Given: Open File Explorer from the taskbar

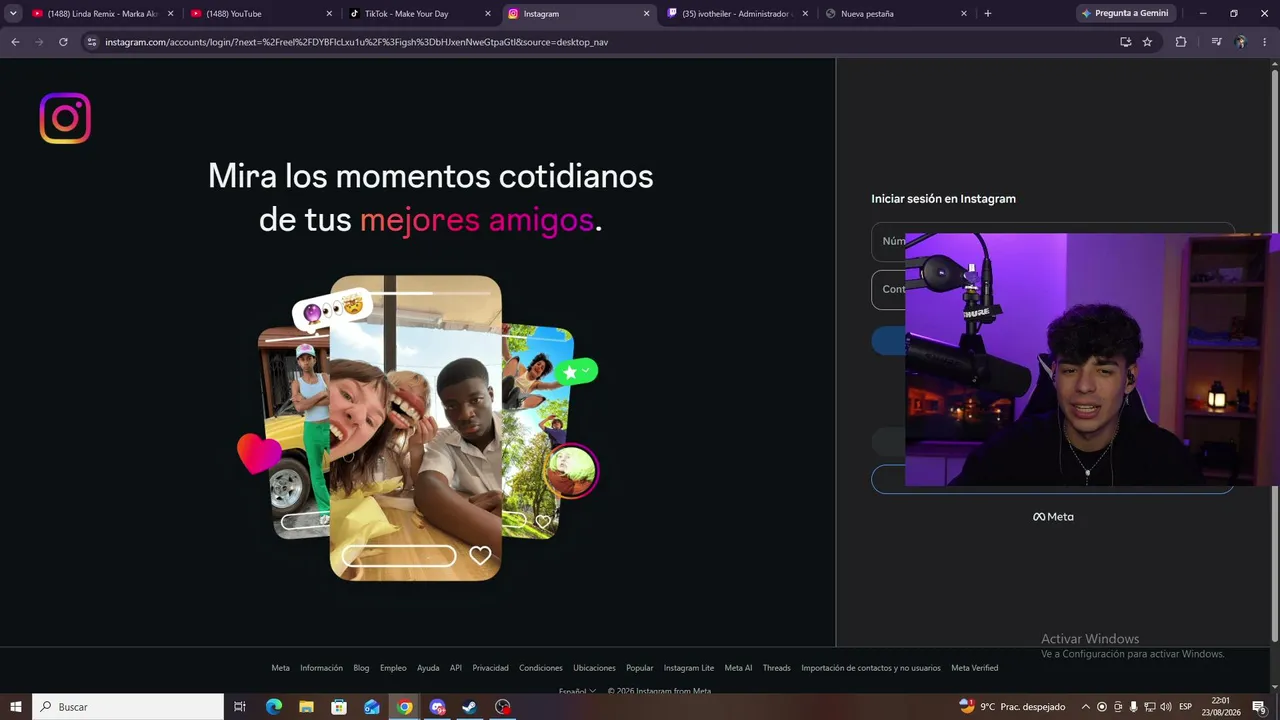Looking at the screenshot, I should click(306, 707).
